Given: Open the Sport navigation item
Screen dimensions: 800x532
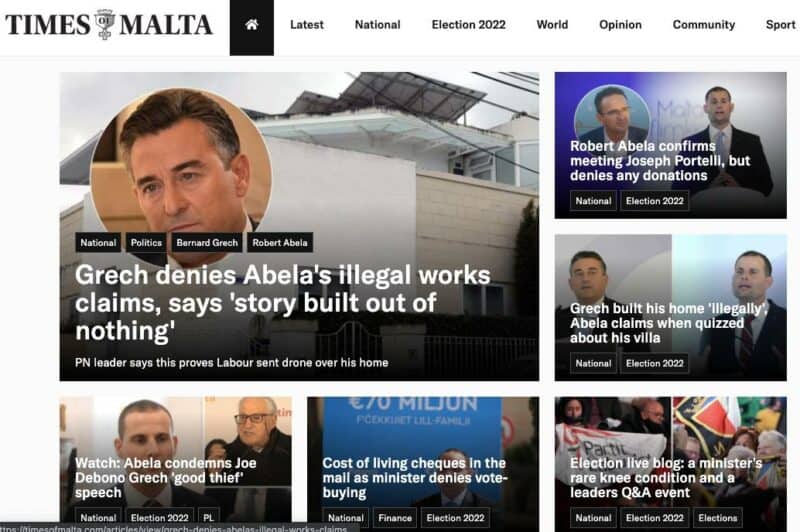Looking at the screenshot, I should point(781,24).
